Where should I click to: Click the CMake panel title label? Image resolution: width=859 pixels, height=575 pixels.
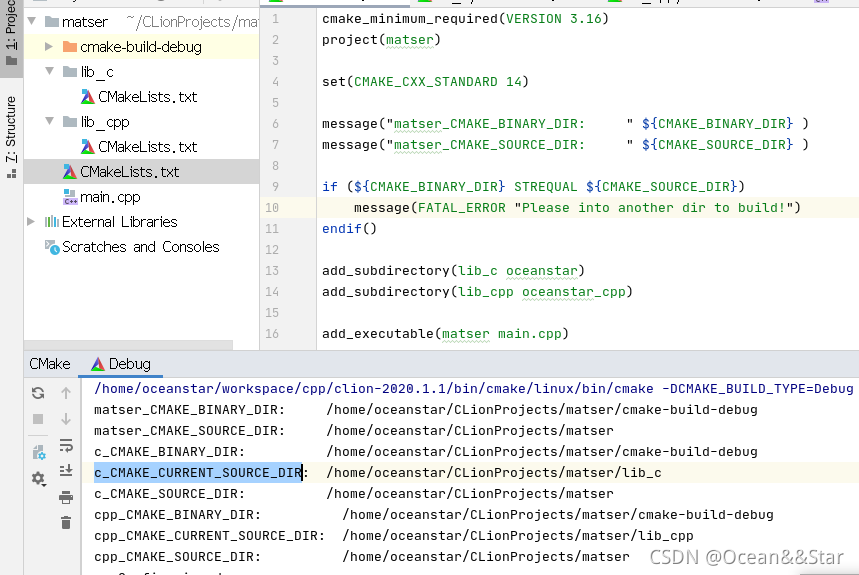coord(50,364)
